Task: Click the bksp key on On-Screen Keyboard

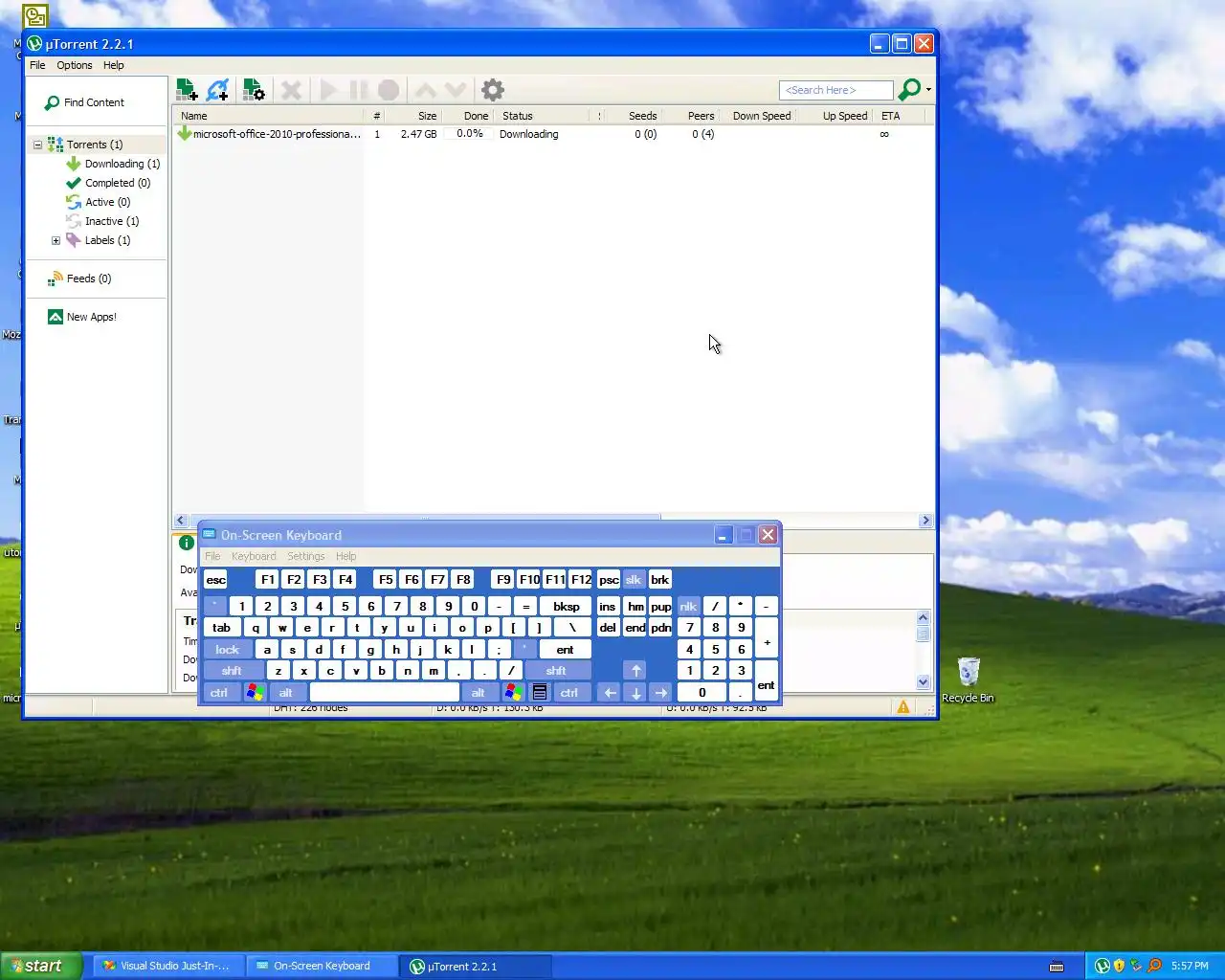Action: [x=567, y=607]
